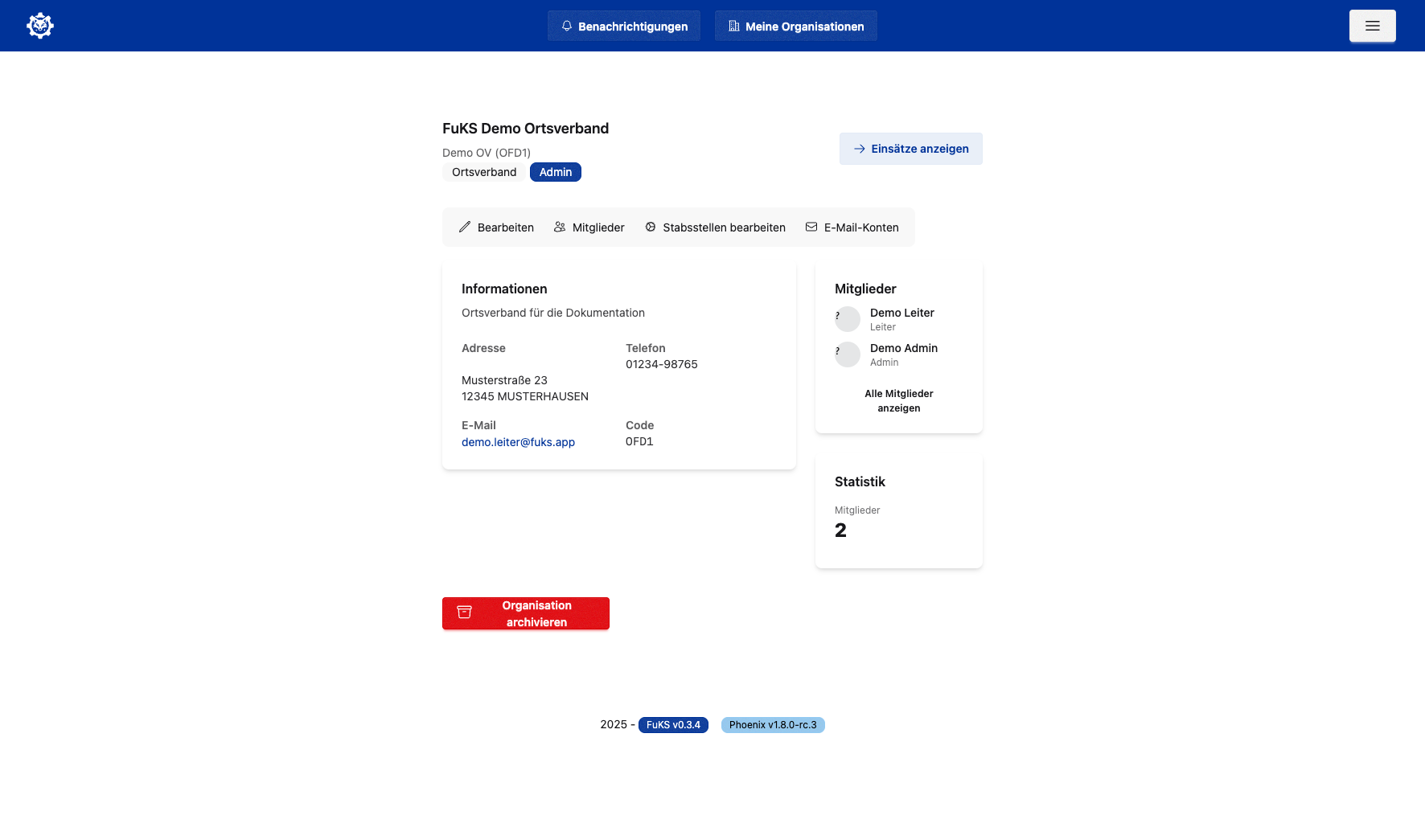Switch to the Mitglieder toolbar item

point(598,227)
